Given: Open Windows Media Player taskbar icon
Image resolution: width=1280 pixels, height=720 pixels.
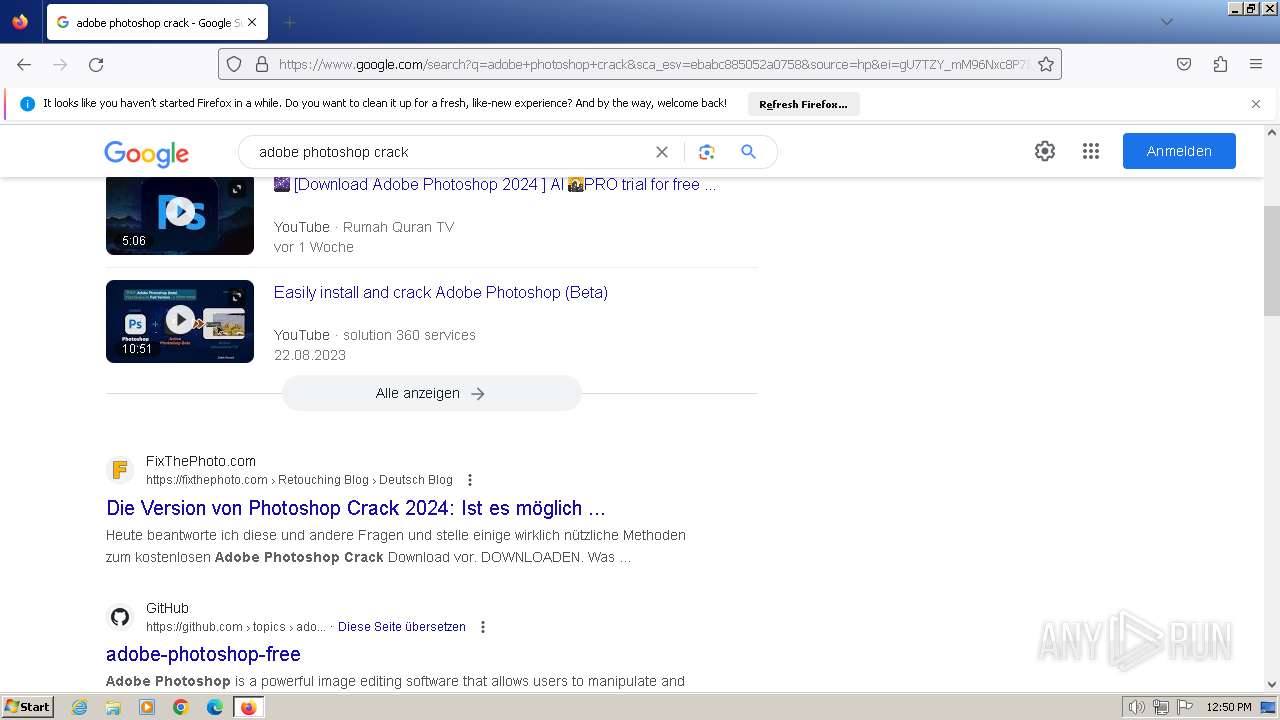Looking at the screenshot, I should [147, 707].
